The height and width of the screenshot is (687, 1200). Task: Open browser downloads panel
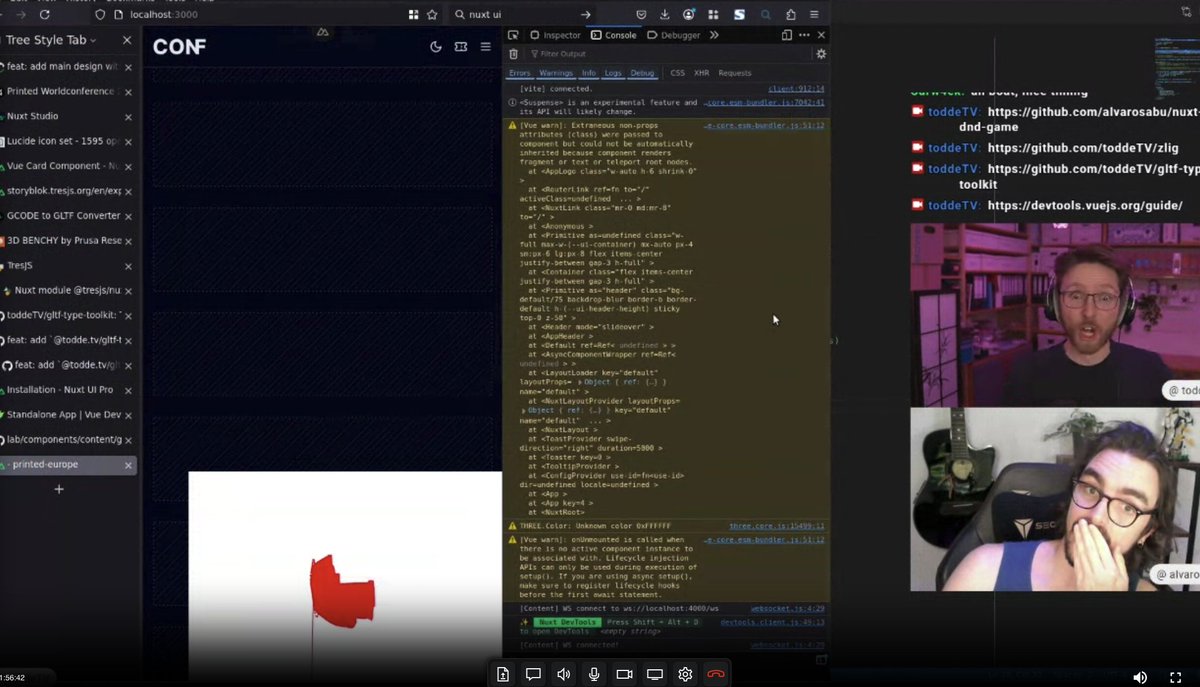[x=665, y=15]
